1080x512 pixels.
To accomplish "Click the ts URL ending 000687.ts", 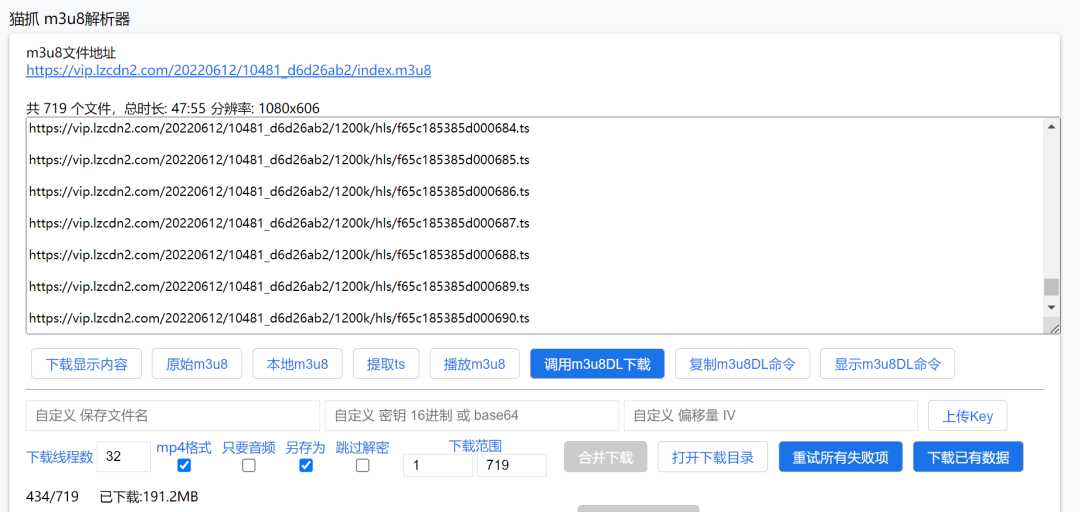I will pyautogui.click(x=279, y=223).
